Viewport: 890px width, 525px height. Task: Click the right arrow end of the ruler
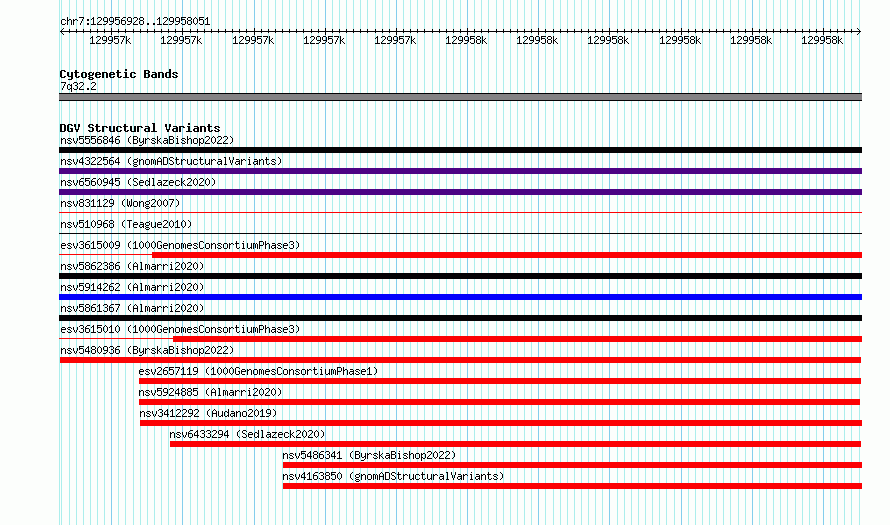[859, 32]
